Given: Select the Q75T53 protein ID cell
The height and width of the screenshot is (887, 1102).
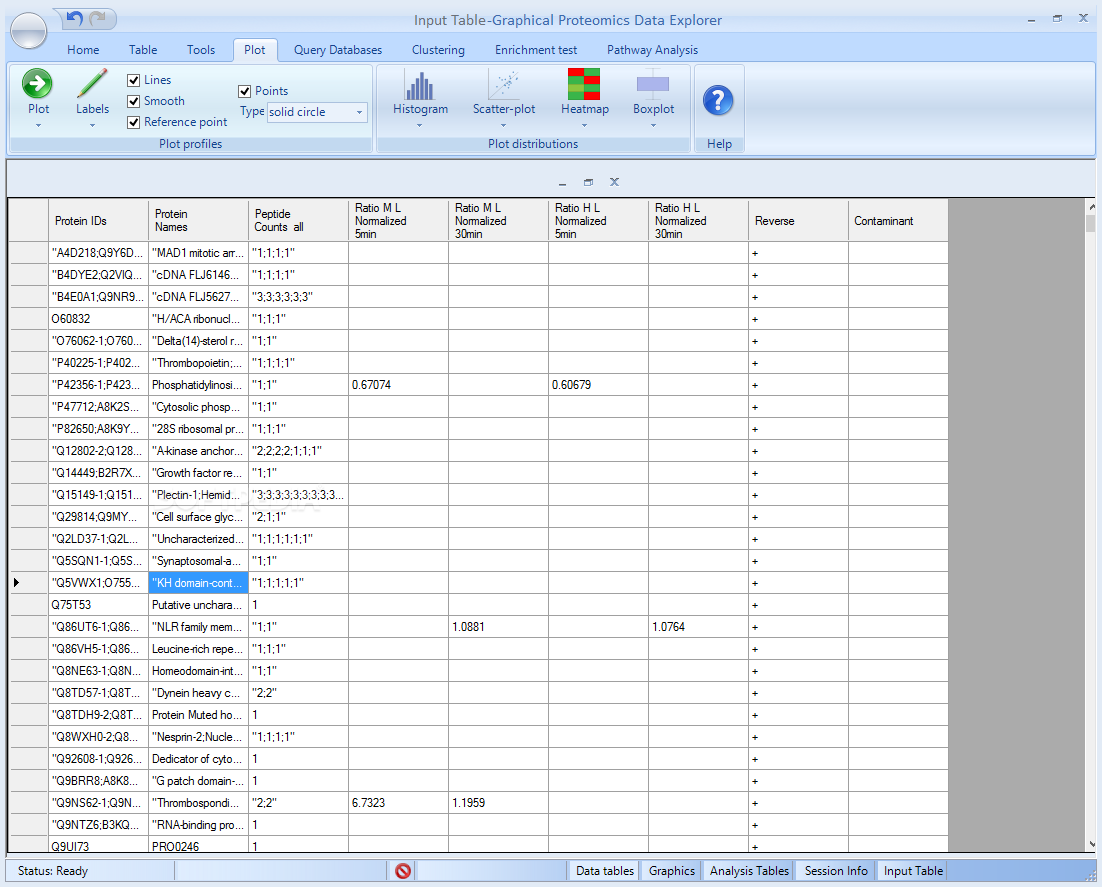Looking at the screenshot, I should point(98,605).
